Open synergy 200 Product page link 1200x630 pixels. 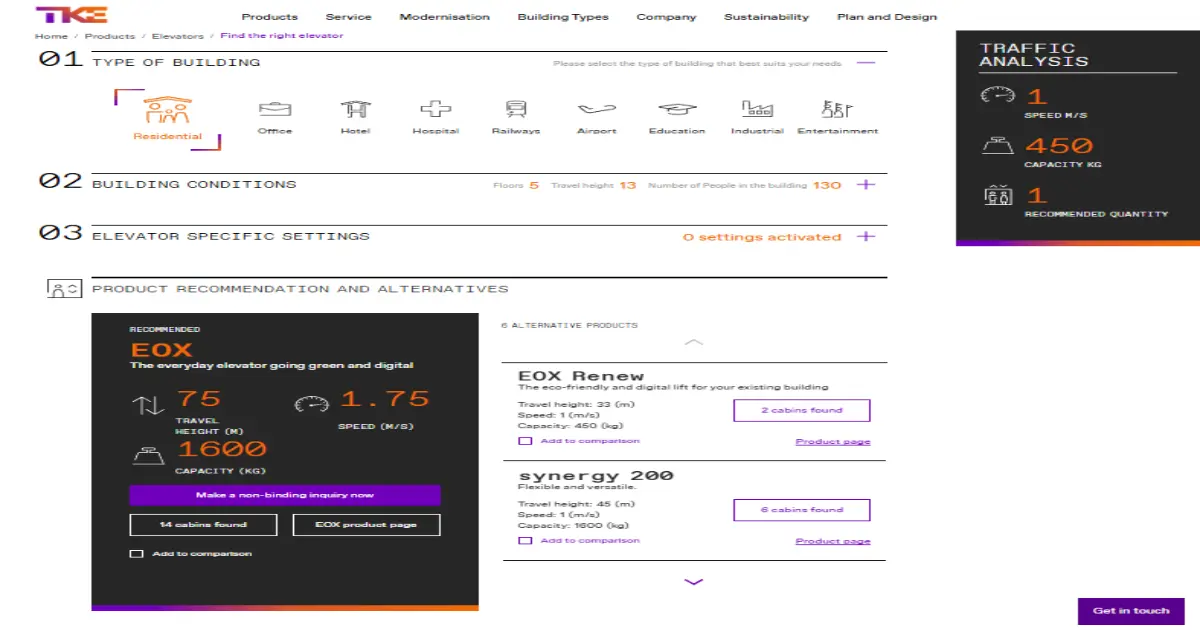coord(833,541)
